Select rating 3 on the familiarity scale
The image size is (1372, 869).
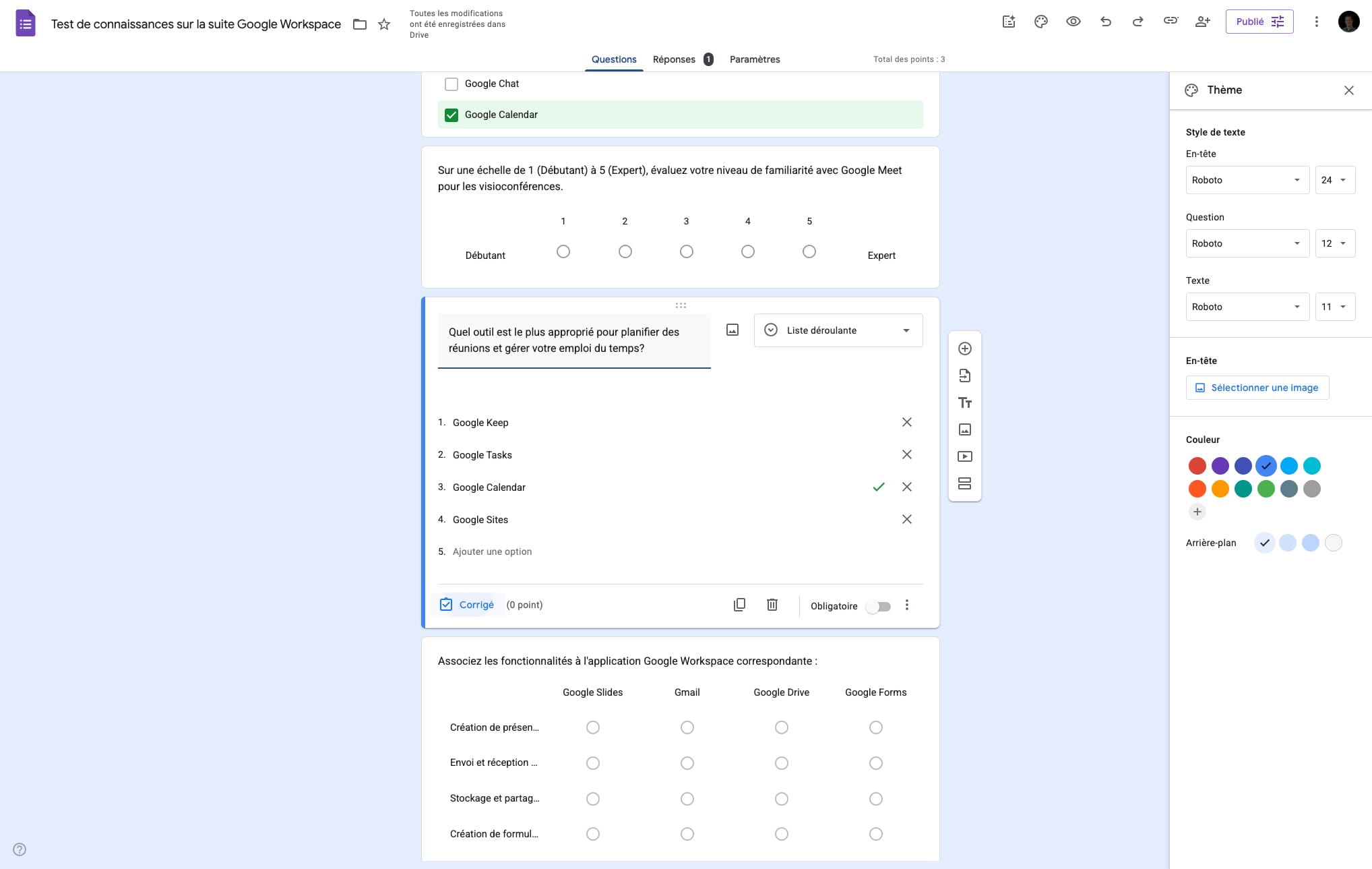(687, 251)
